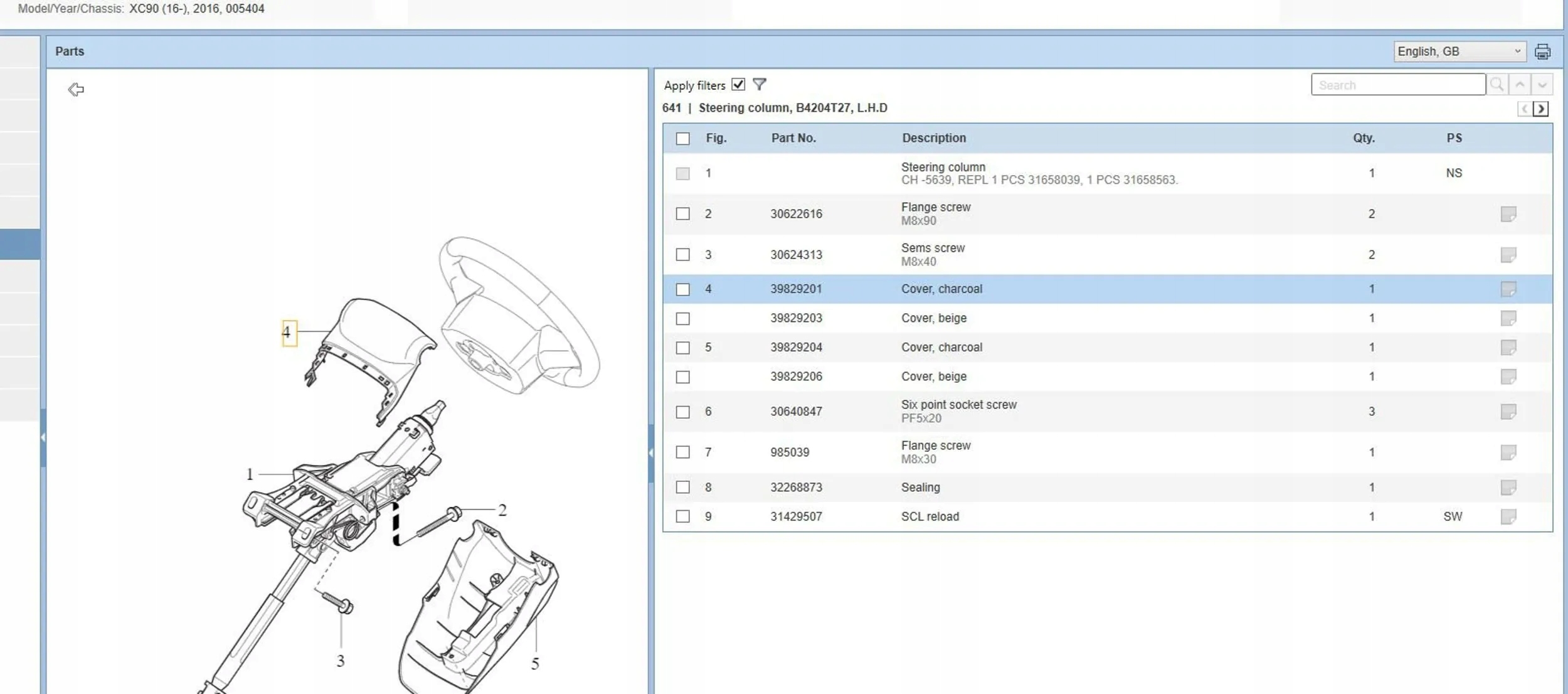Jump to the next search result arrow
Screen dimensions: 1568x694
1542,84
